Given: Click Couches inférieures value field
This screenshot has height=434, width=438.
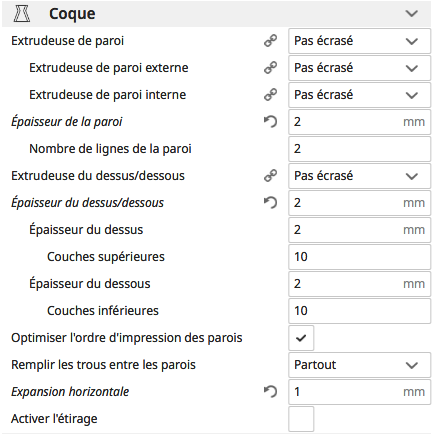Looking at the screenshot, I should coord(359,311).
